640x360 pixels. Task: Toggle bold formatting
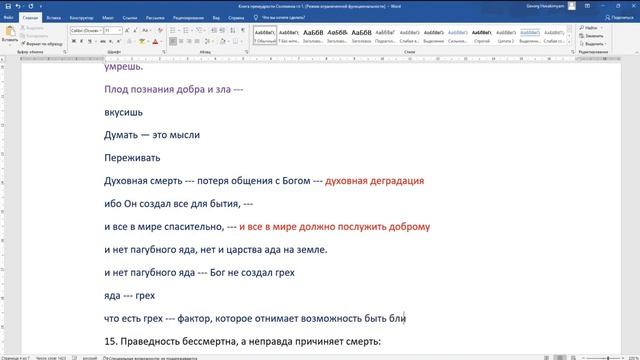pos(73,41)
